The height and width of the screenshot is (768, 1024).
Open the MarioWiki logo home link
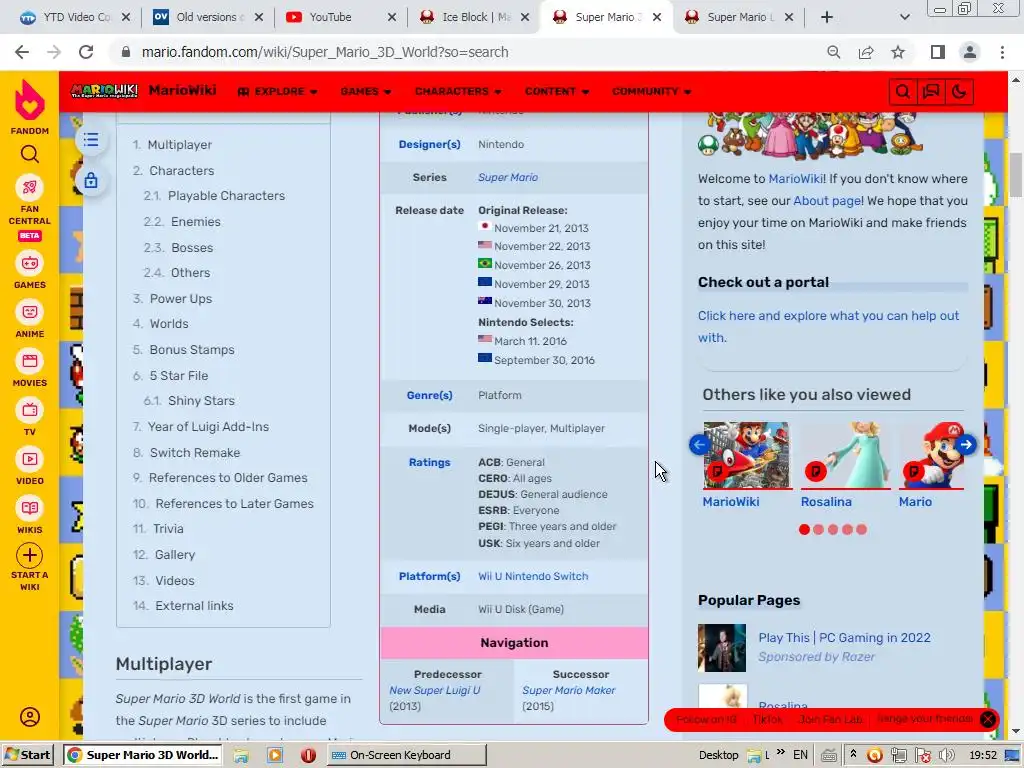pos(104,91)
